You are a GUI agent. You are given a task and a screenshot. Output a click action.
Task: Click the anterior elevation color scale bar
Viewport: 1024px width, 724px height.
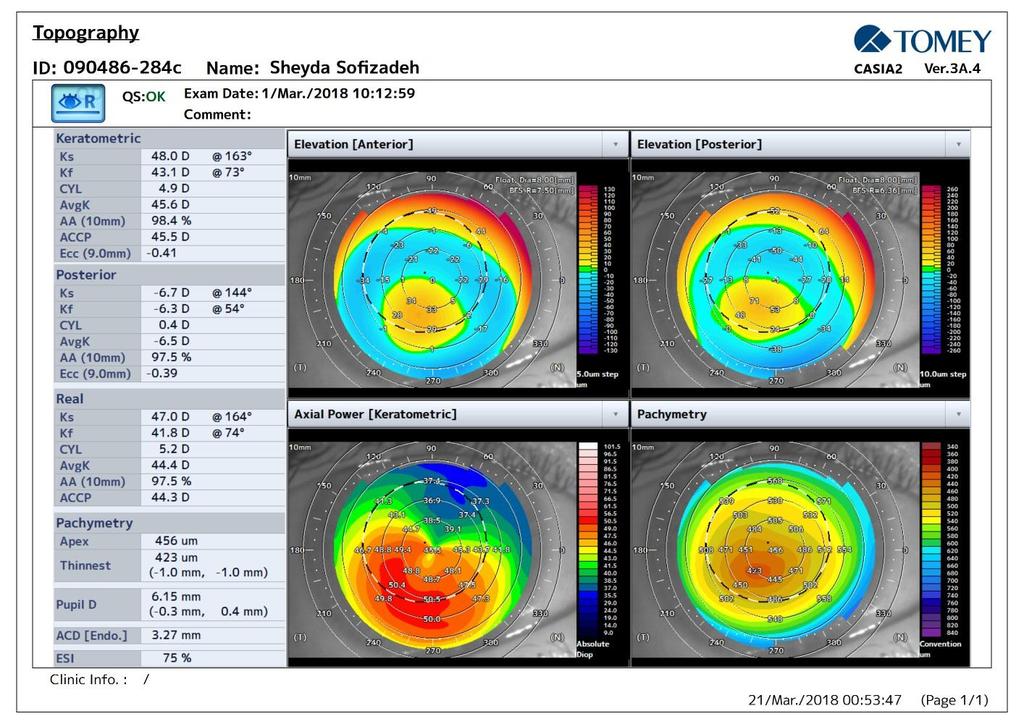tap(588, 270)
